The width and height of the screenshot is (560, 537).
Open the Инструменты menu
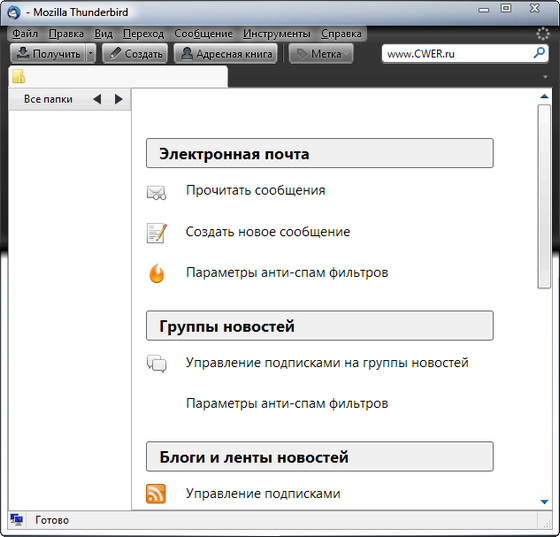pos(277,34)
